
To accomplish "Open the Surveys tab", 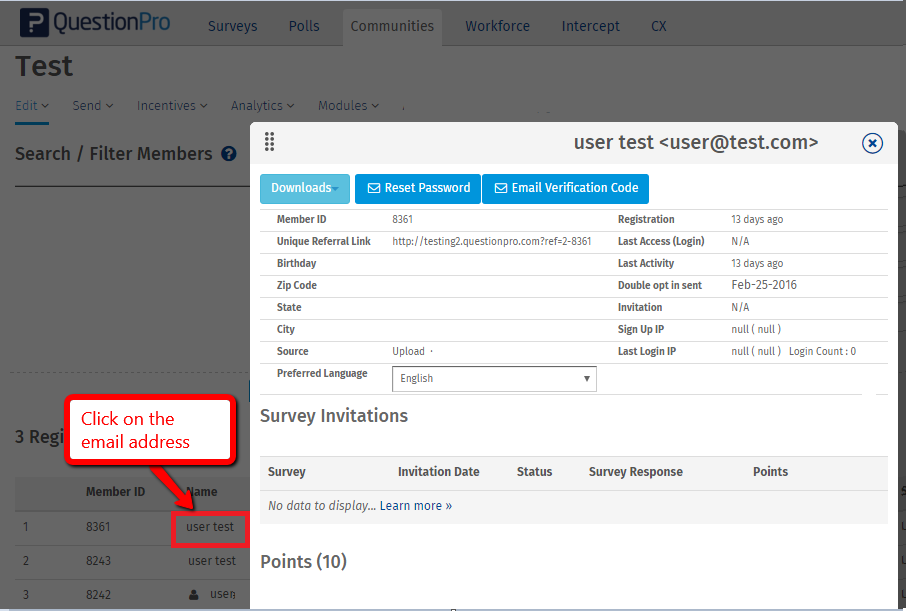I will click(232, 26).
